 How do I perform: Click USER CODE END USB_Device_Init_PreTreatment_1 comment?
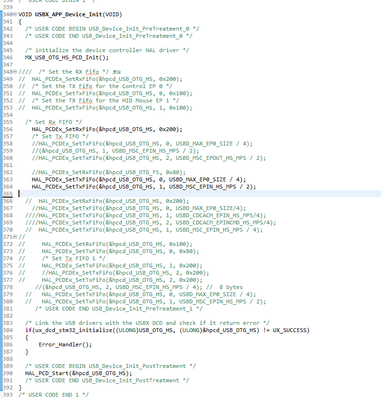pos(119,309)
